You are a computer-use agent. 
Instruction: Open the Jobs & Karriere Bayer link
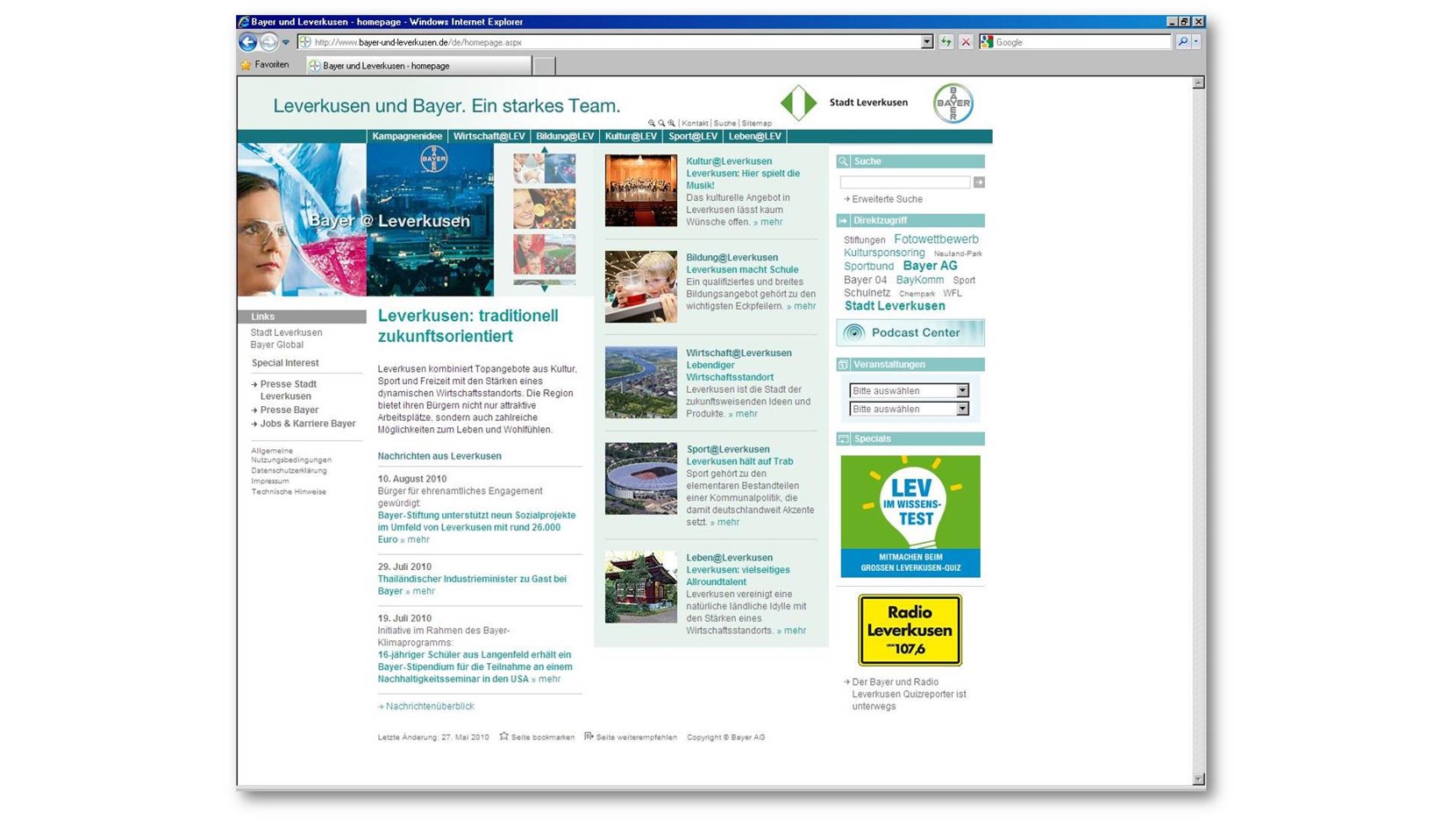point(307,424)
